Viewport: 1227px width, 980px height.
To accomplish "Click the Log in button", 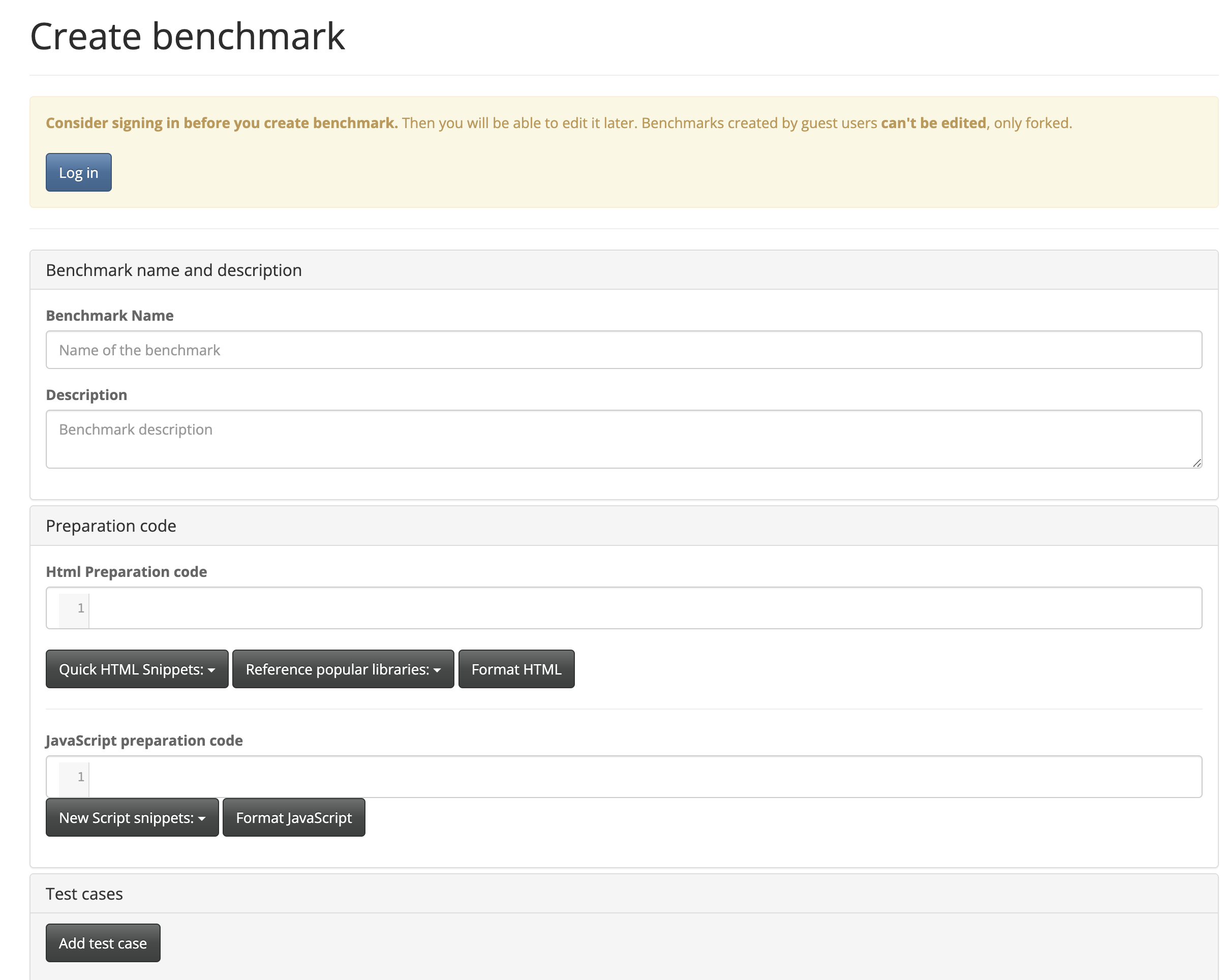I will [78, 172].
